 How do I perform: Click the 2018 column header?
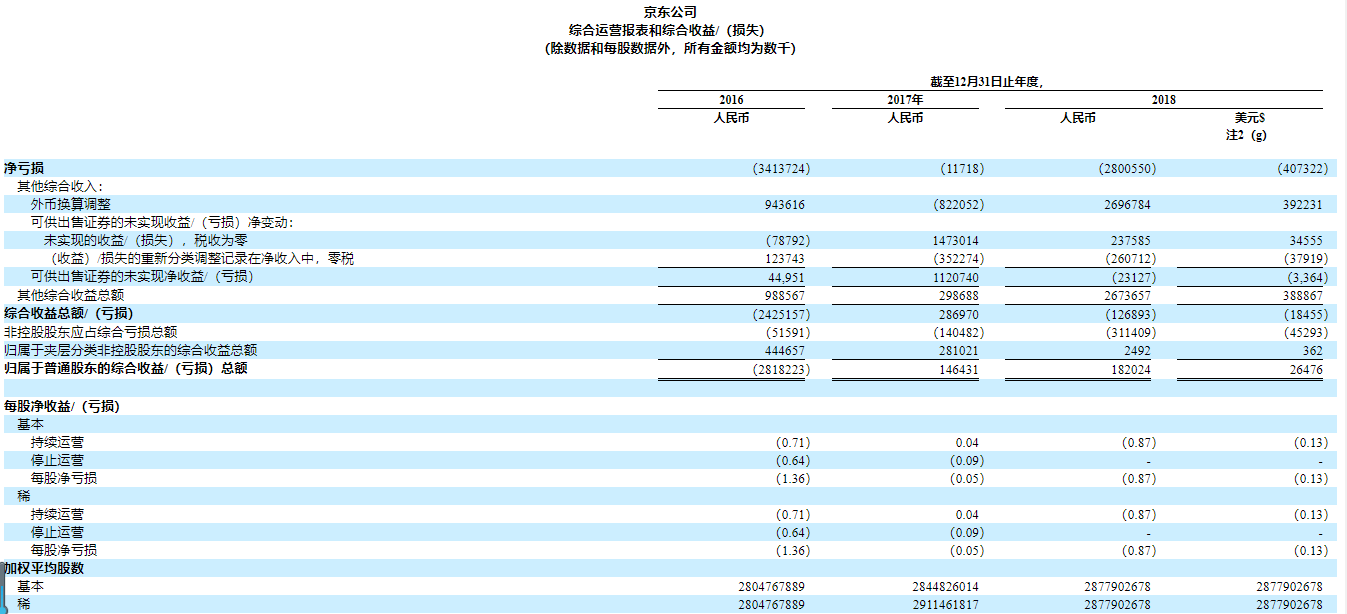(1163, 100)
